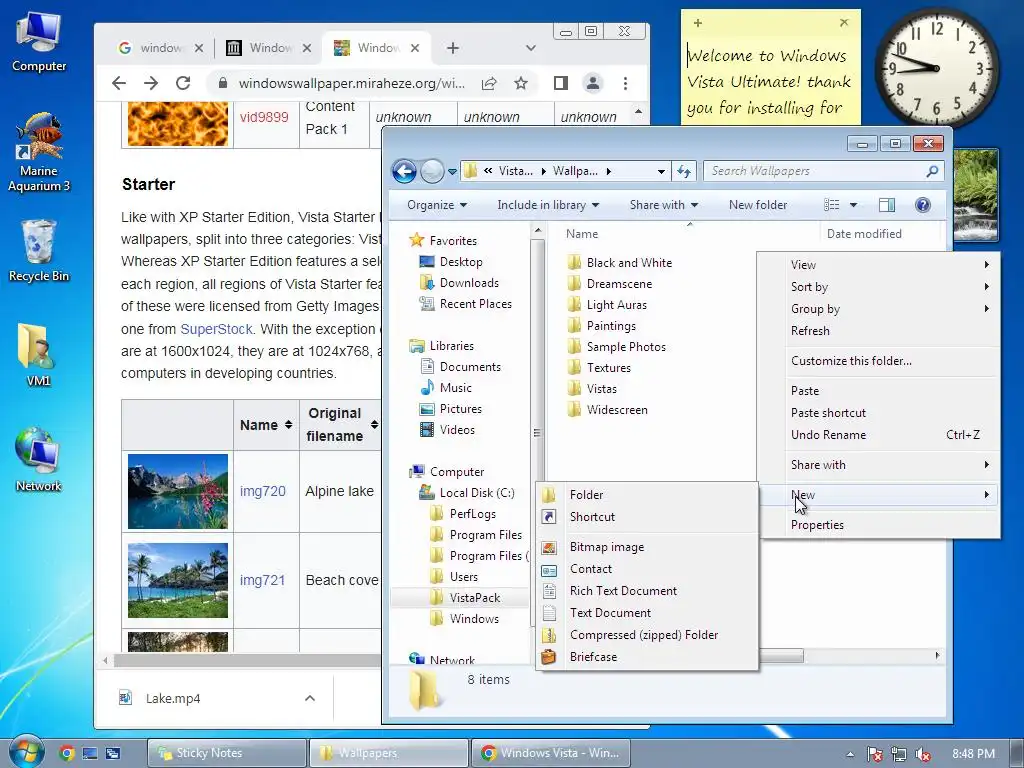Click volume muted tray icon
Image resolution: width=1024 pixels, height=768 pixels.
tap(923, 754)
